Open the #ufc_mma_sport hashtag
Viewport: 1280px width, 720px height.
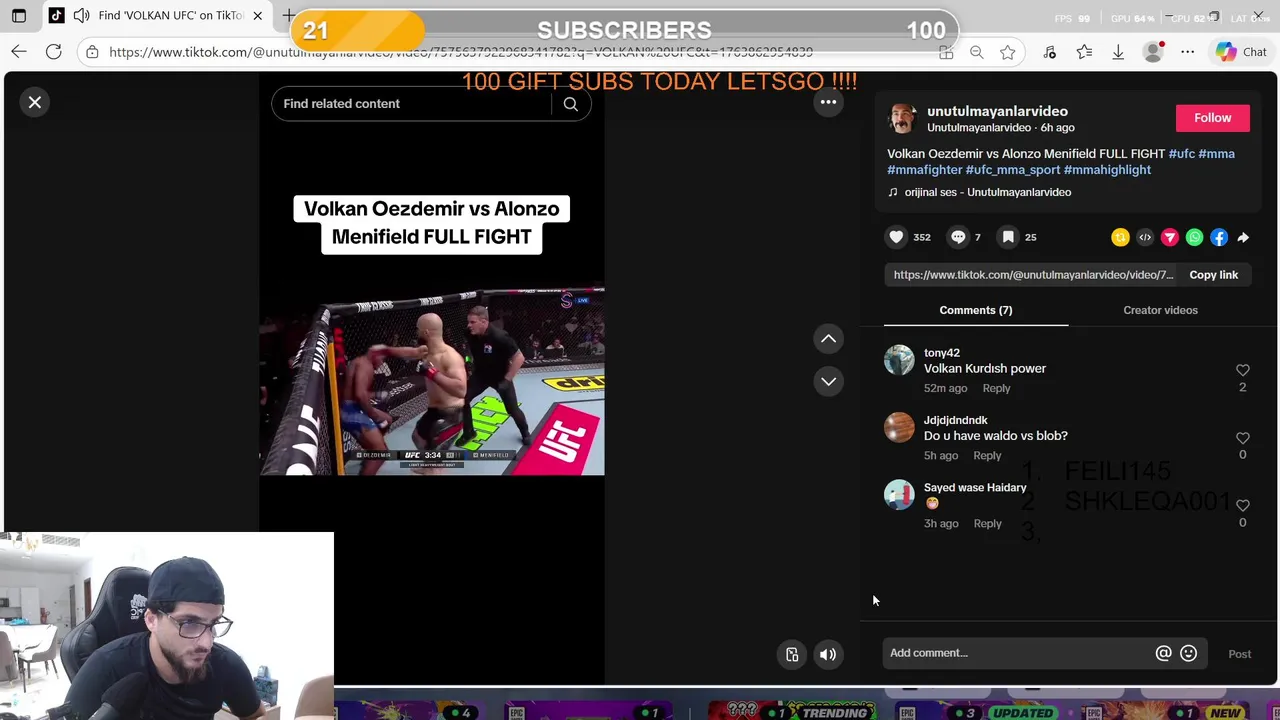1012,170
